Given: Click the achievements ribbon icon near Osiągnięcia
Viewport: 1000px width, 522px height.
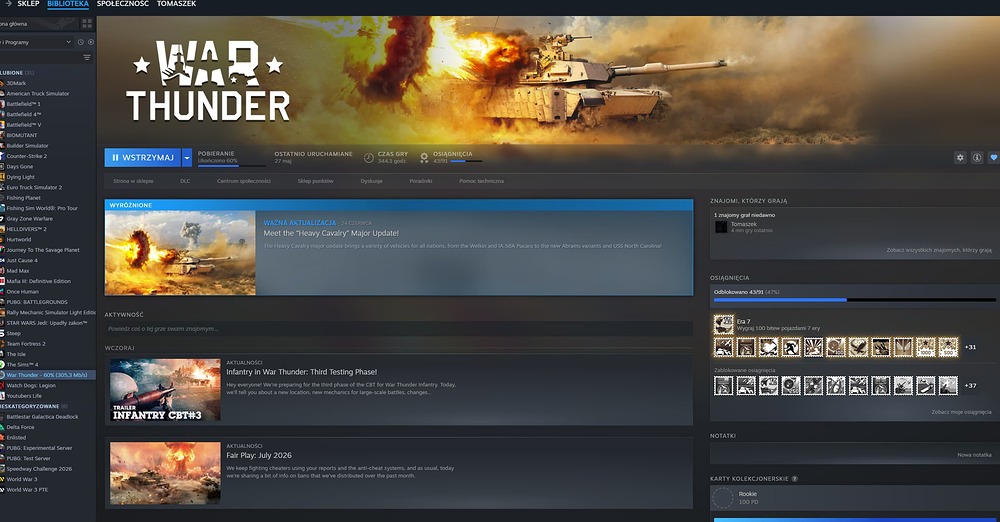Looking at the screenshot, I should pos(423,157).
